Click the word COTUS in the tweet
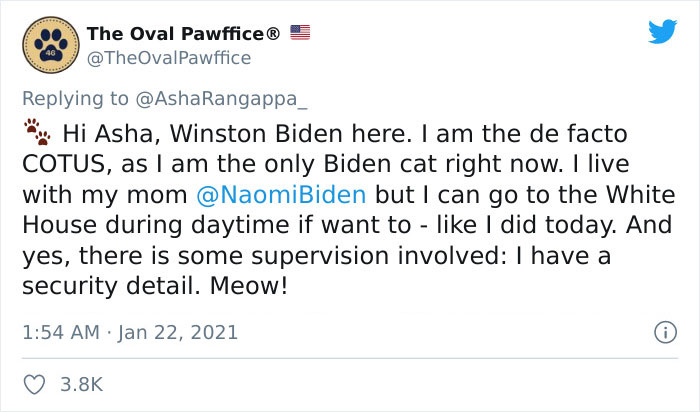The height and width of the screenshot is (412, 700). pyautogui.click(x=68, y=164)
